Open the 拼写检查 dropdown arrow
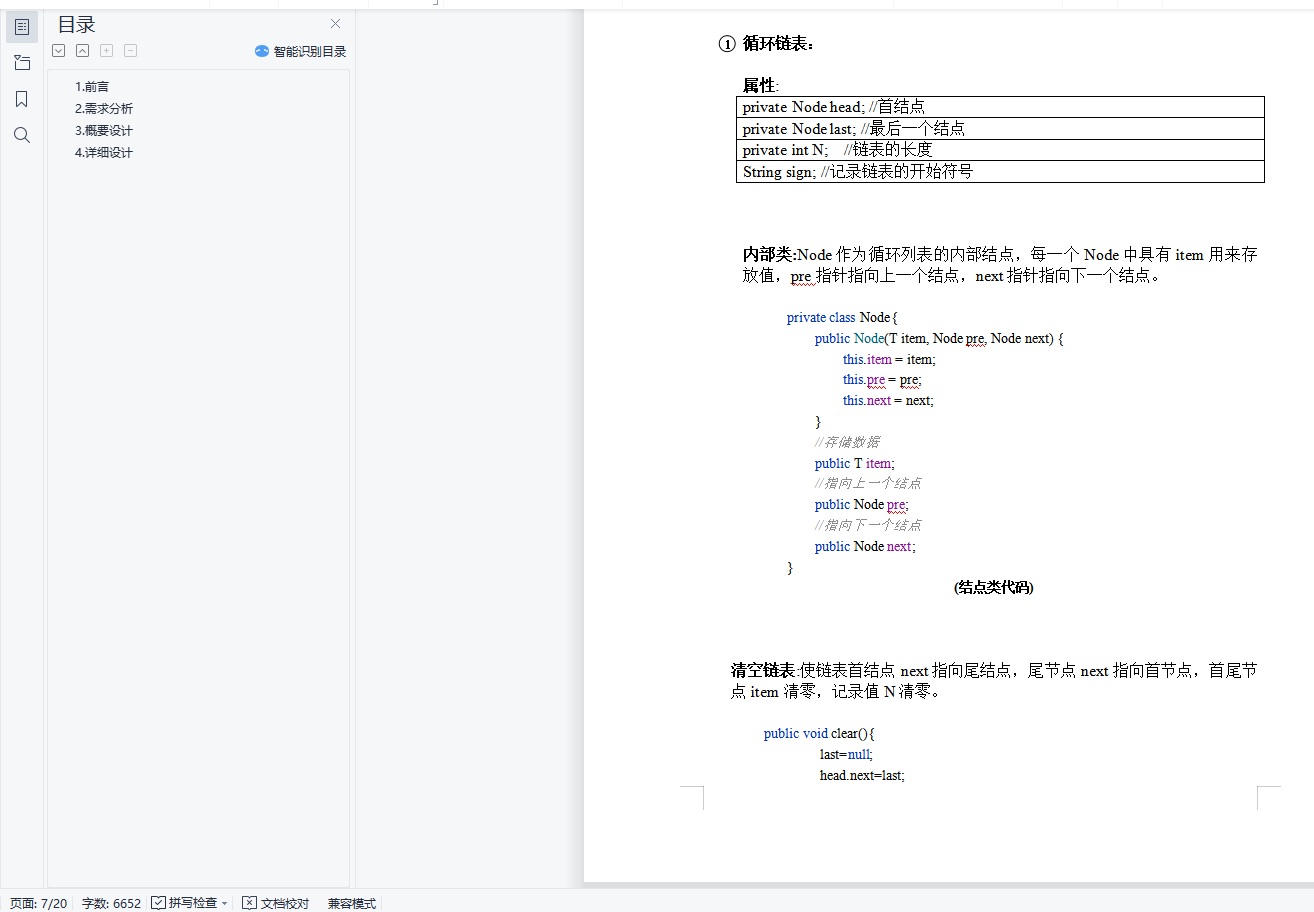Viewport: 1314px width, 912px height. (225, 903)
